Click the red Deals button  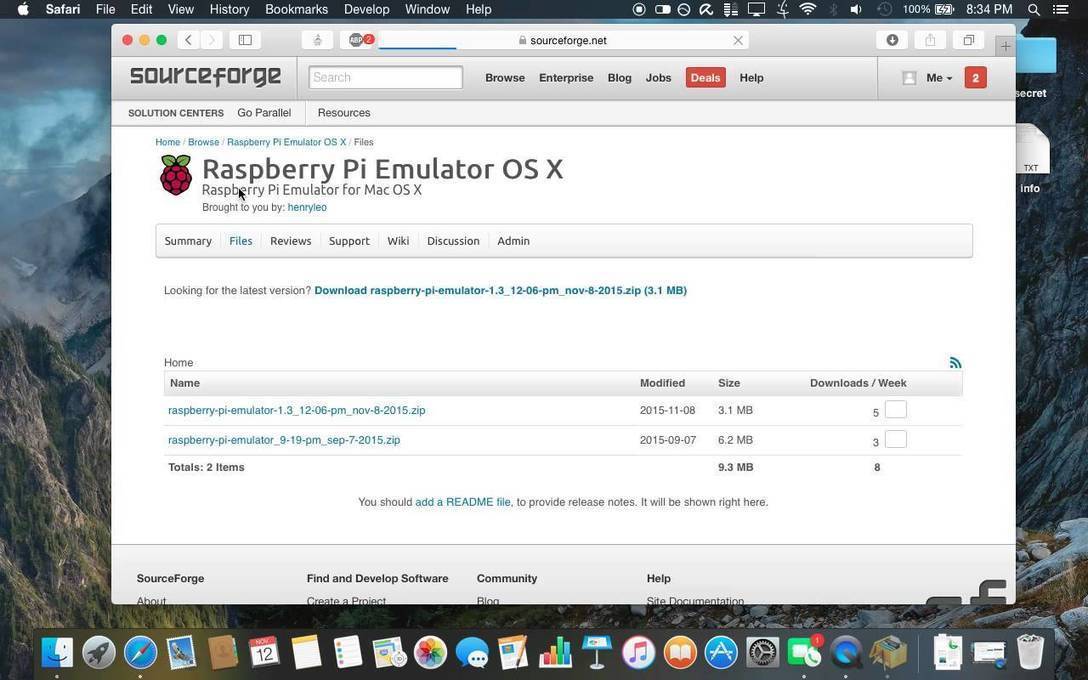705,77
